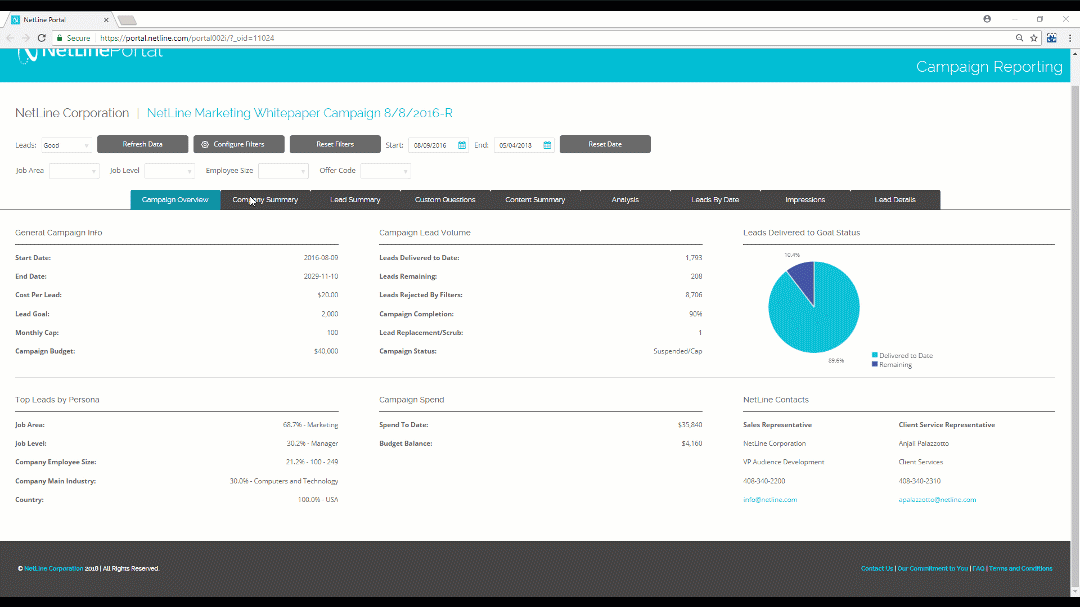Viewport: 1080px width, 607px height.
Task: Open the End date calendar picker
Action: click(548, 145)
